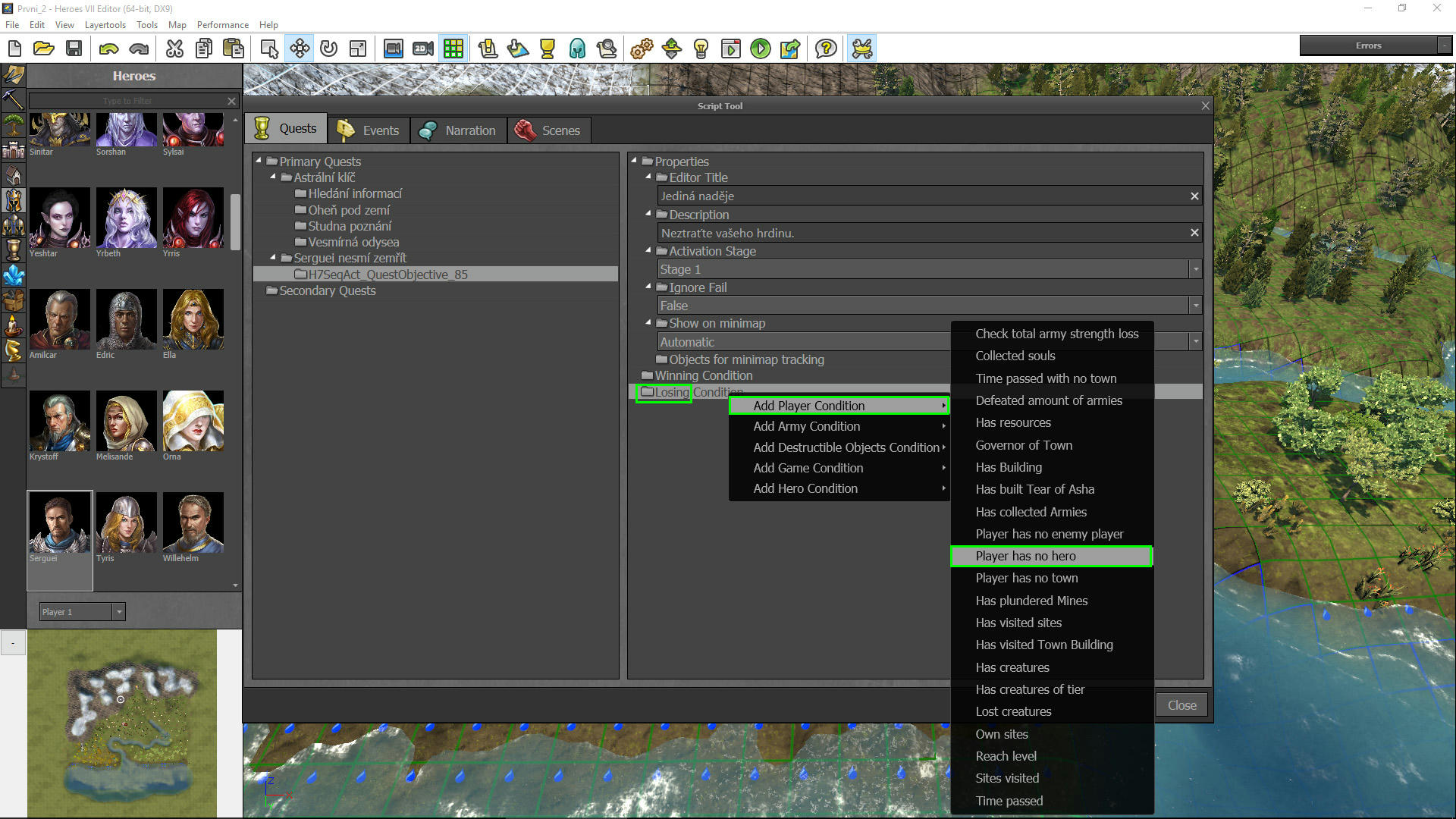Save the map using floppy disk icon

coord(74,49)
